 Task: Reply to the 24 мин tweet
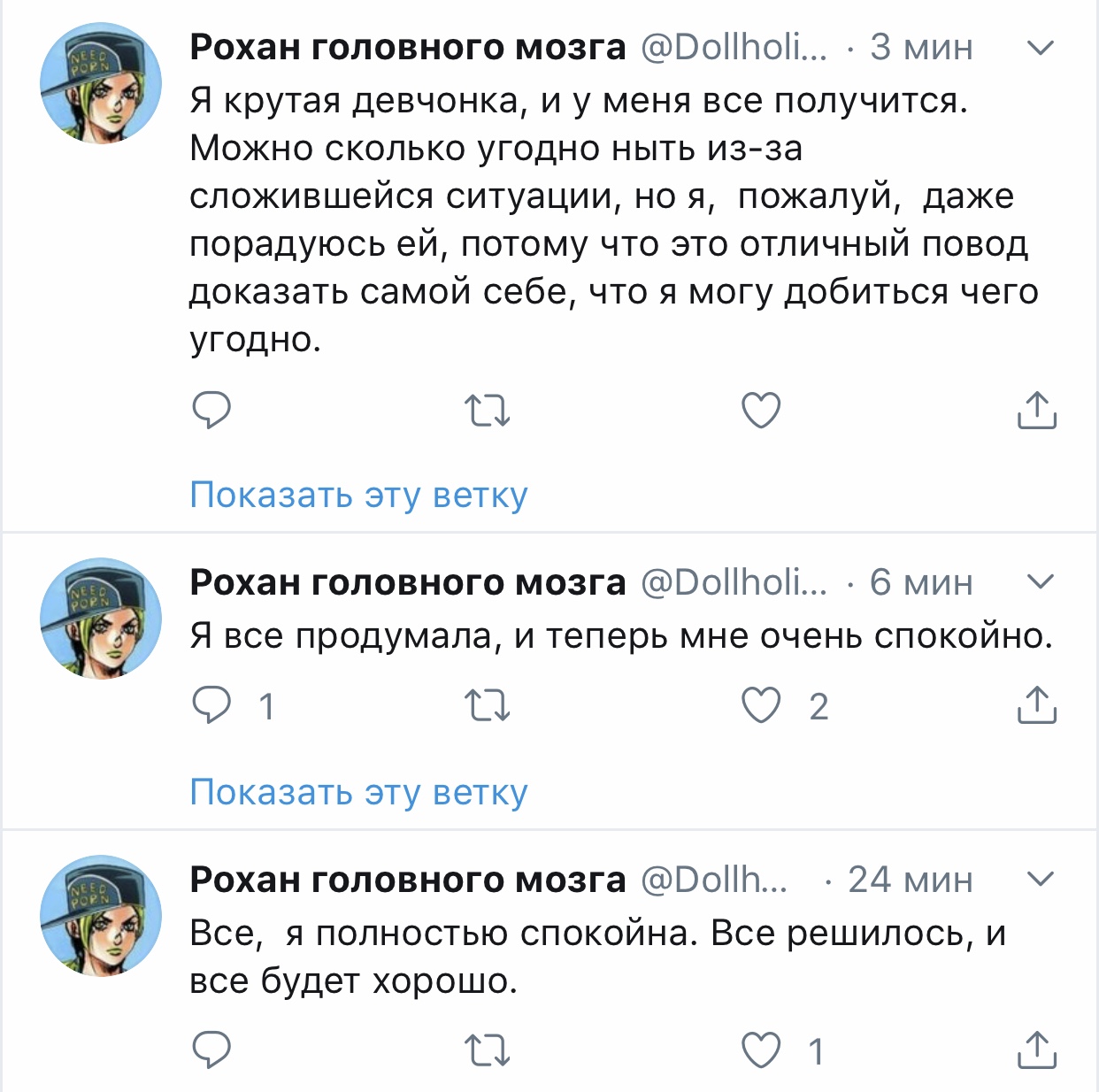211,1050
